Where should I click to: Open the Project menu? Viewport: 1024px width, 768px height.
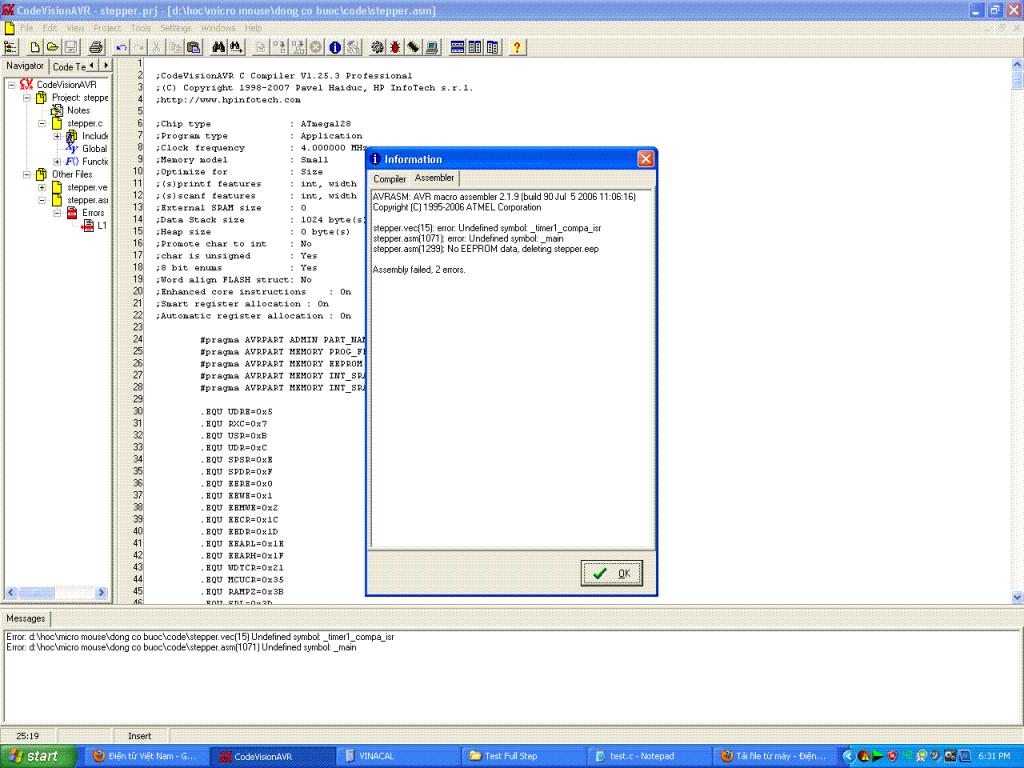107,28
